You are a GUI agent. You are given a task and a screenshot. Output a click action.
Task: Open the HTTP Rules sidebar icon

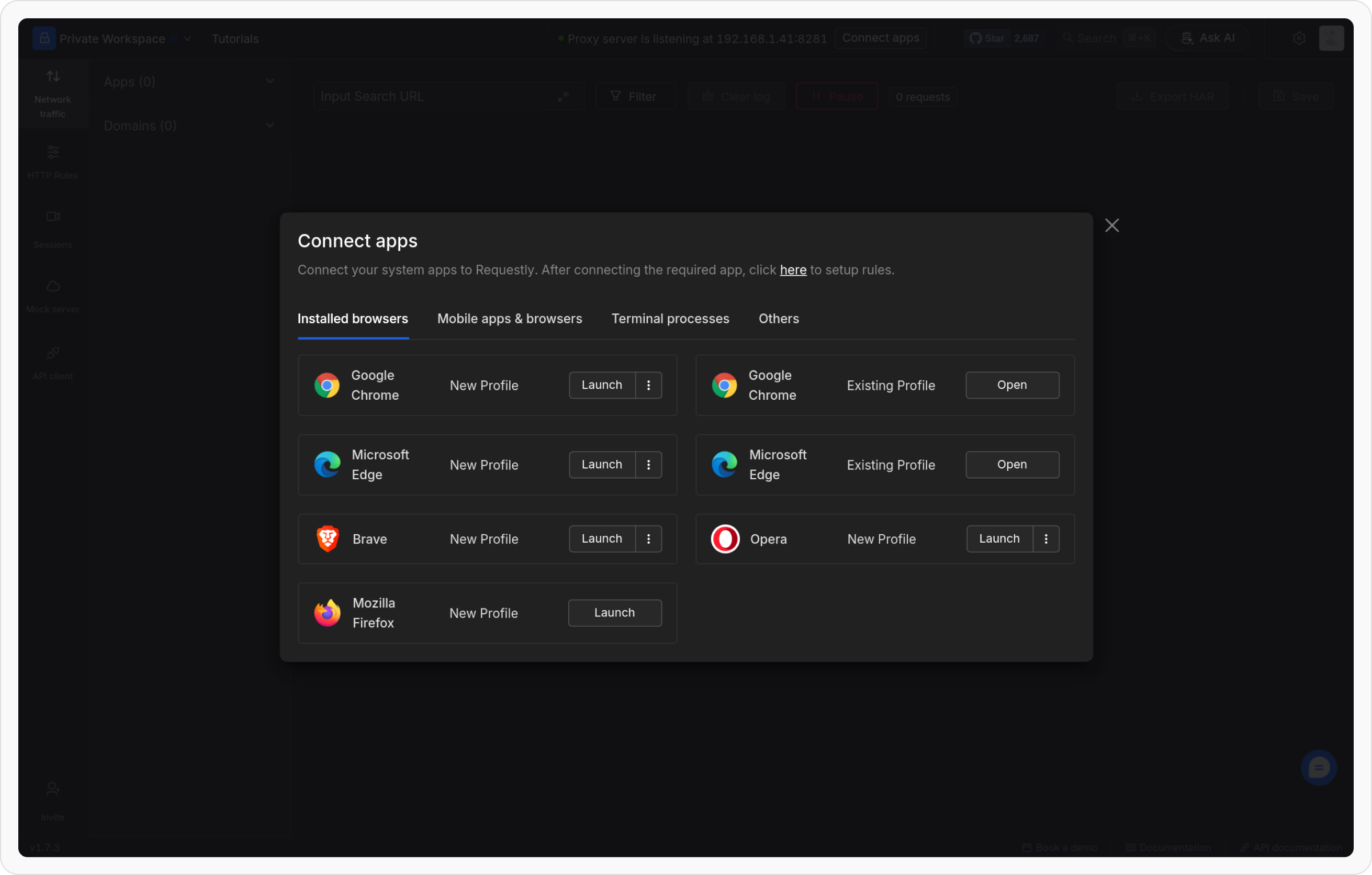[53, 152]
